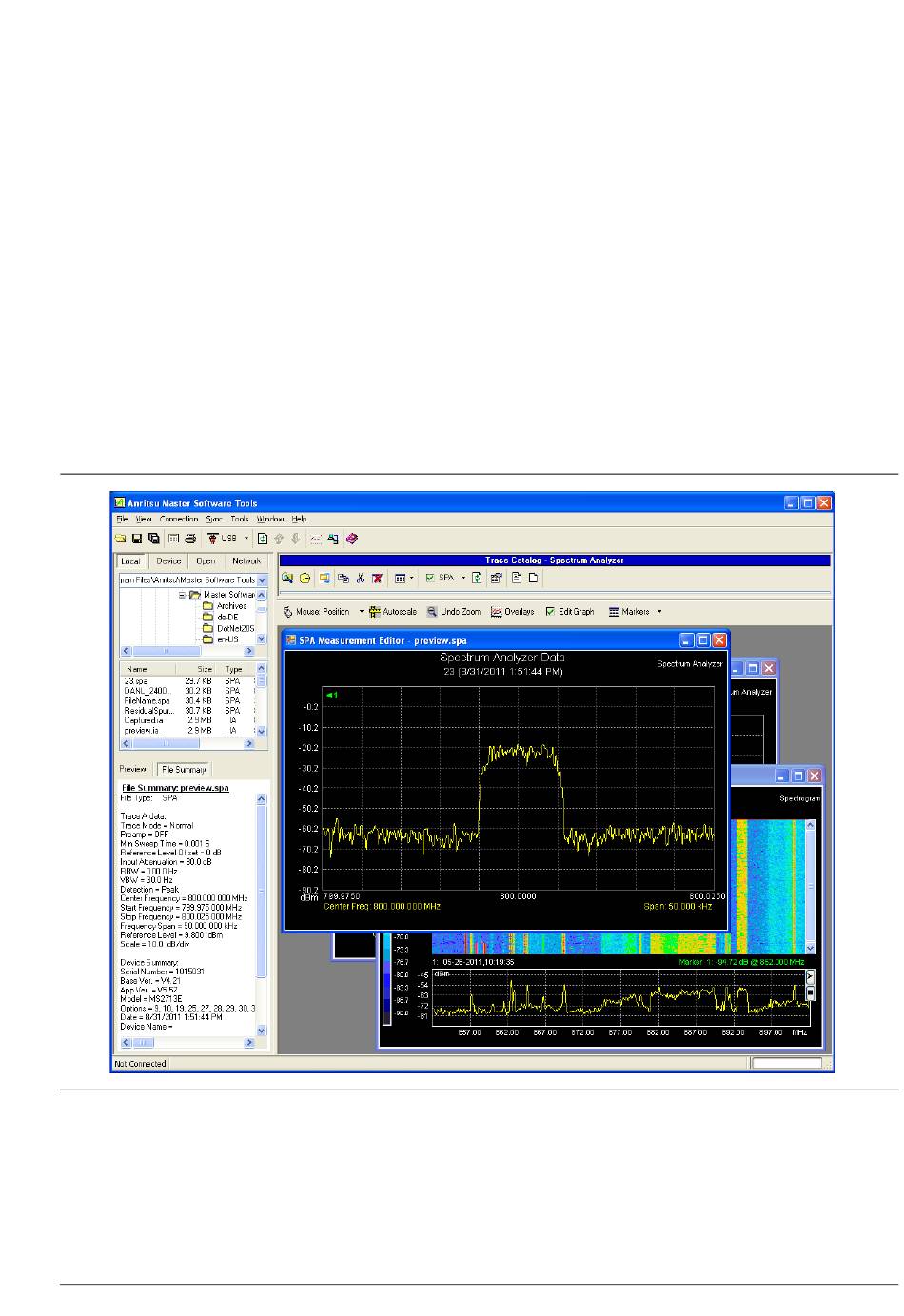Open the File menu
Viewport: 904px width, 1316px height.
(122, 520)
